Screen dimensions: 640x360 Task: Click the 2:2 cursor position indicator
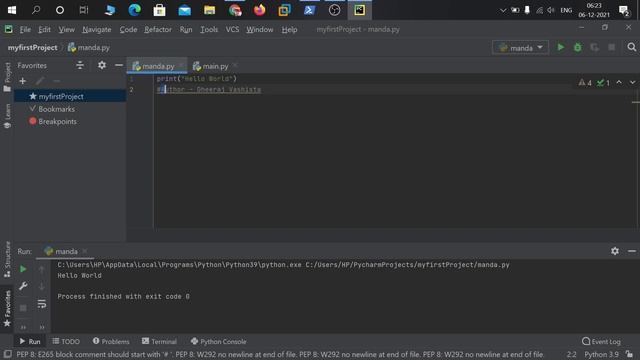571,354
